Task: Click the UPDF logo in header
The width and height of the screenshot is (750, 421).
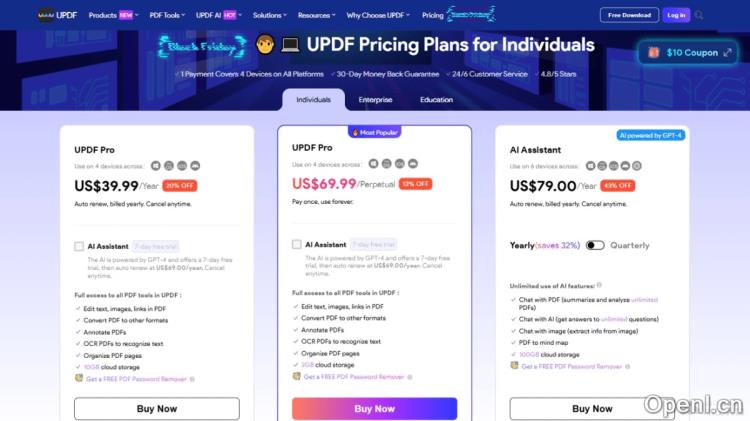Action: (x=56, y=15)
